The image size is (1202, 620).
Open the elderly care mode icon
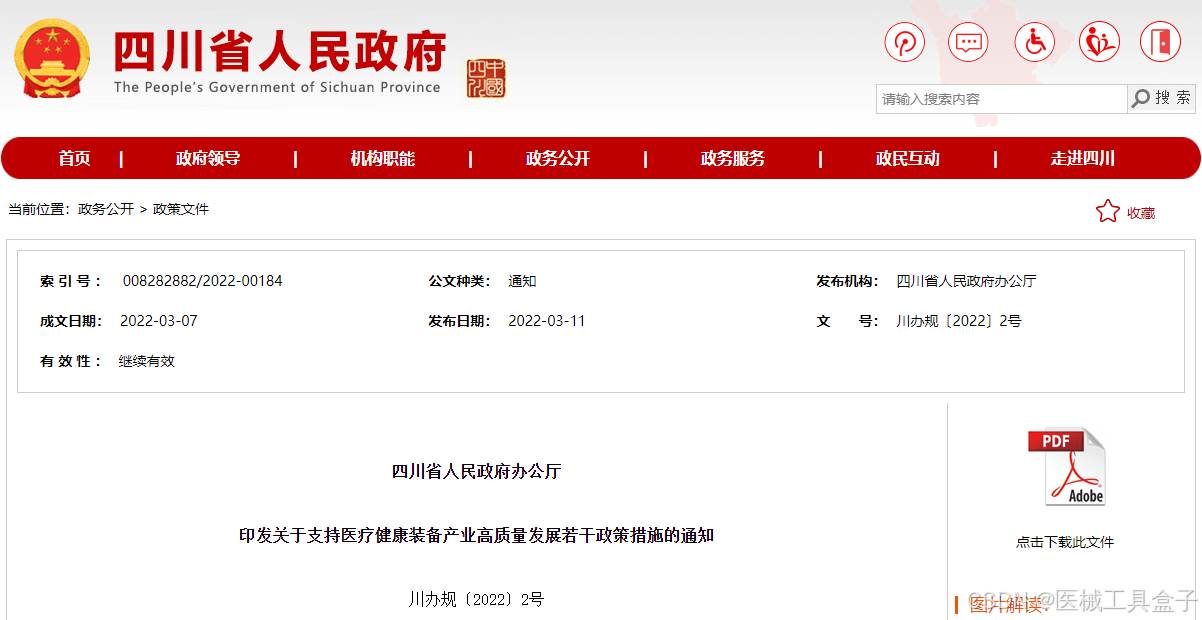pos(1098,42)
